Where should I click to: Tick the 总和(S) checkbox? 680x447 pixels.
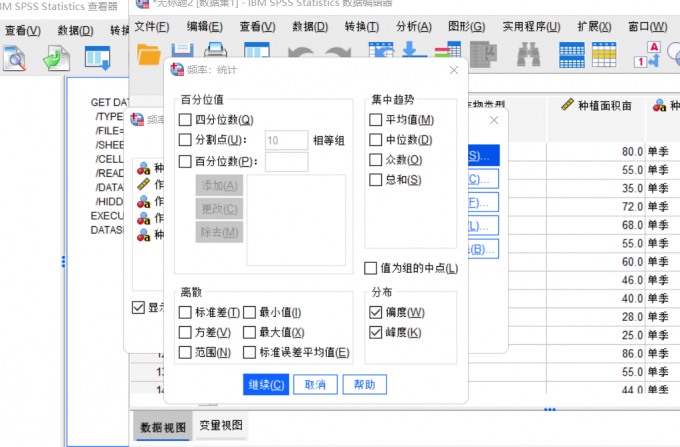(x=376, y=179)
